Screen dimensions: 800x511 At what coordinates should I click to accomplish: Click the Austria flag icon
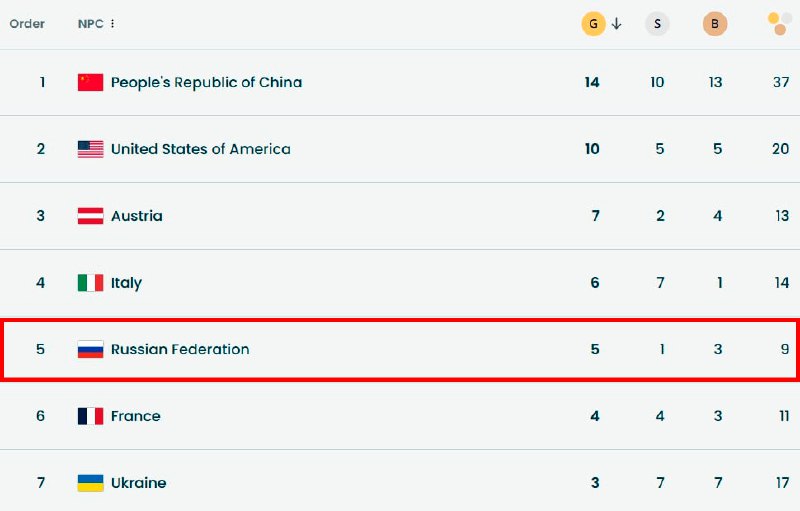click(91, 216)
